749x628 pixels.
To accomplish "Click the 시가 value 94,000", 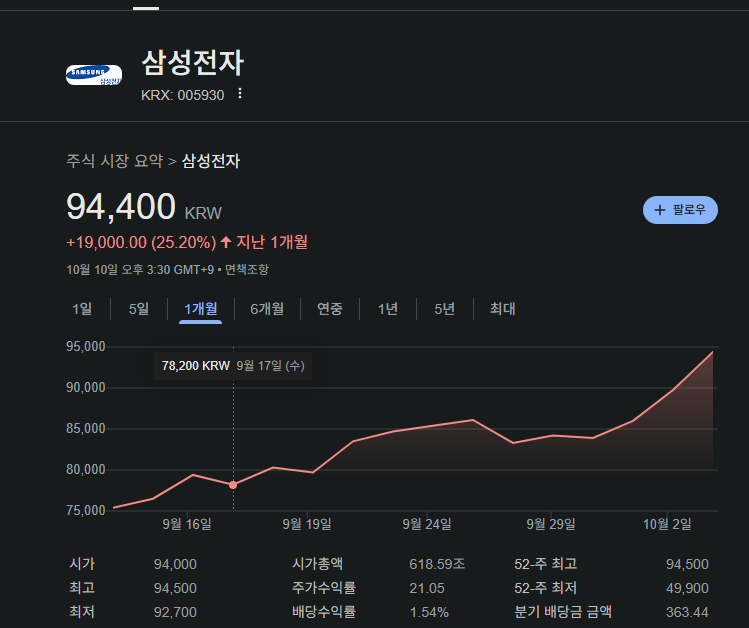I will (175, 564).
